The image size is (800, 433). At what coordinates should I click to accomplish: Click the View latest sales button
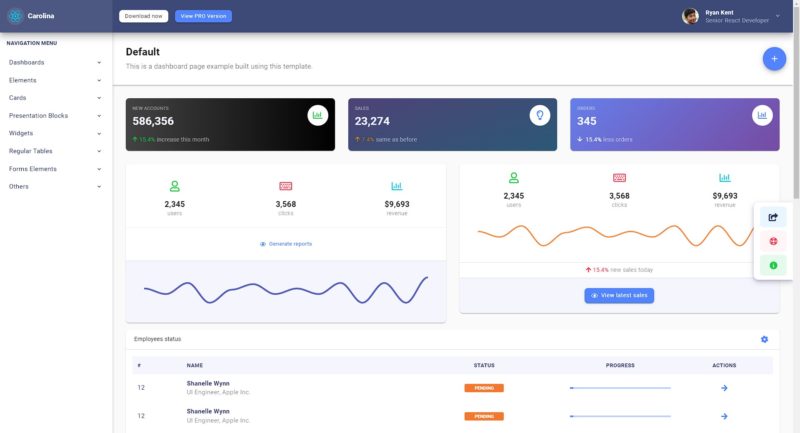(619, 296)
